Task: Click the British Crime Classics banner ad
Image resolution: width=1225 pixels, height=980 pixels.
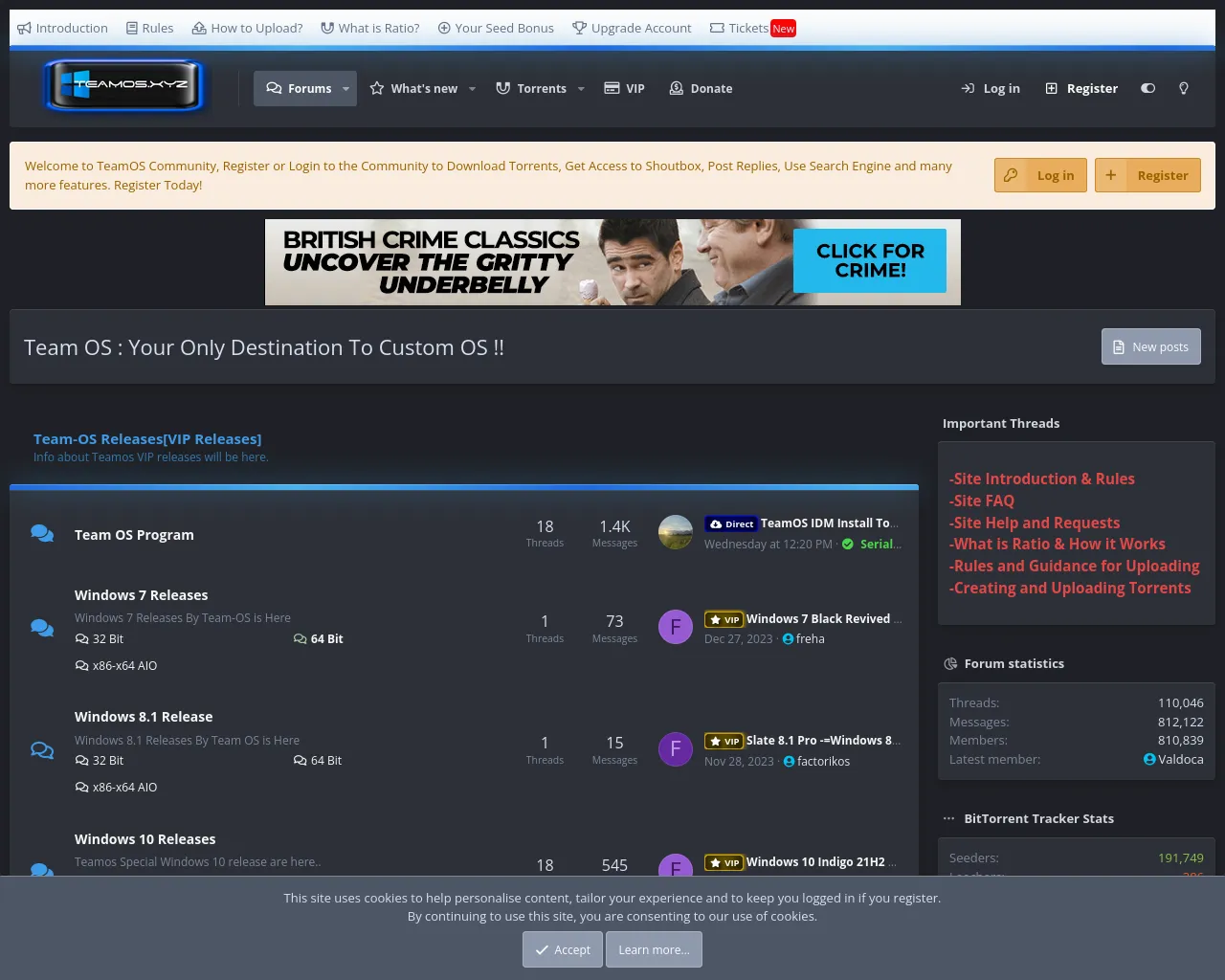Action: (612, 261)
